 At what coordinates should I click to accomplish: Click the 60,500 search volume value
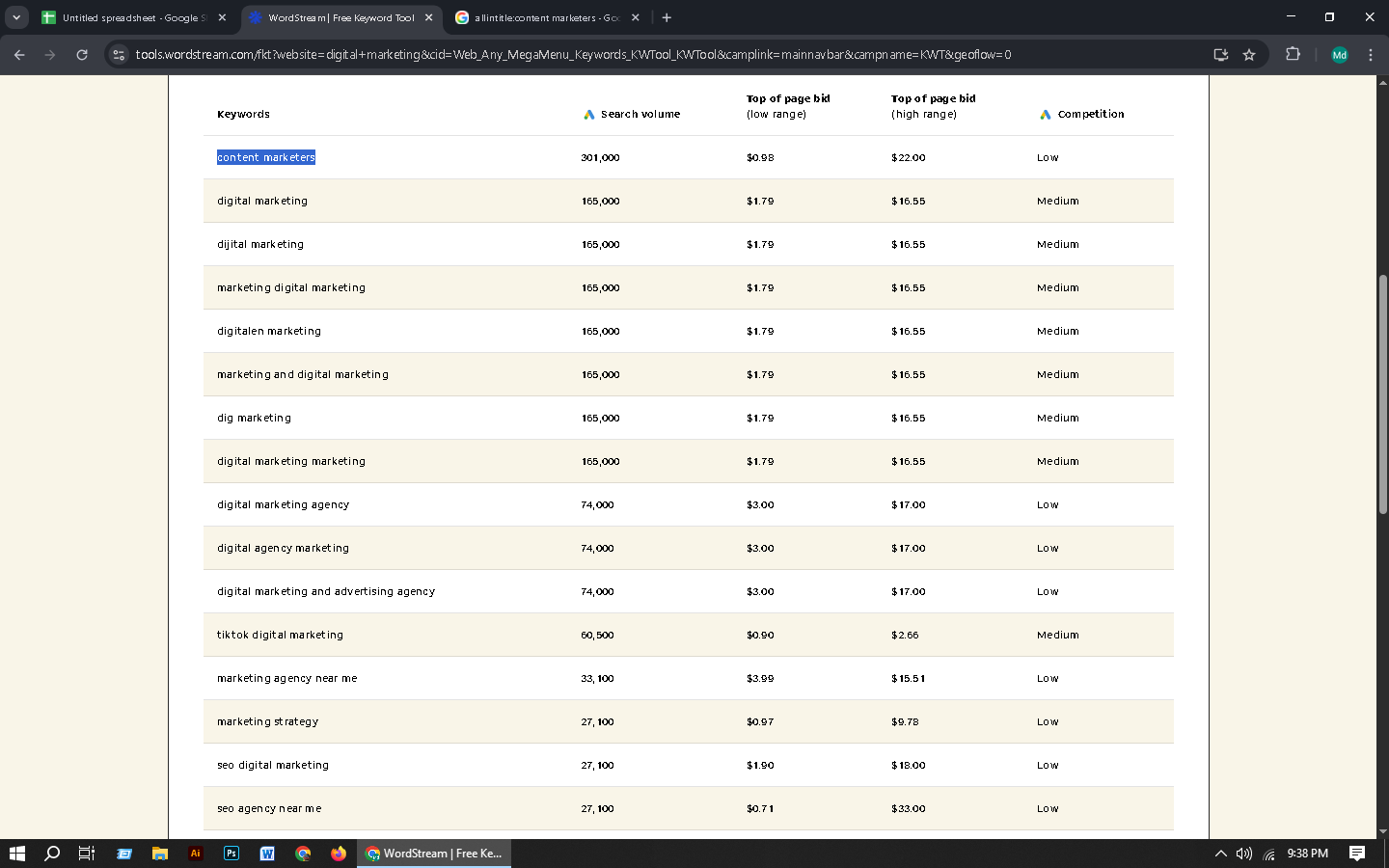click(597, 635)
